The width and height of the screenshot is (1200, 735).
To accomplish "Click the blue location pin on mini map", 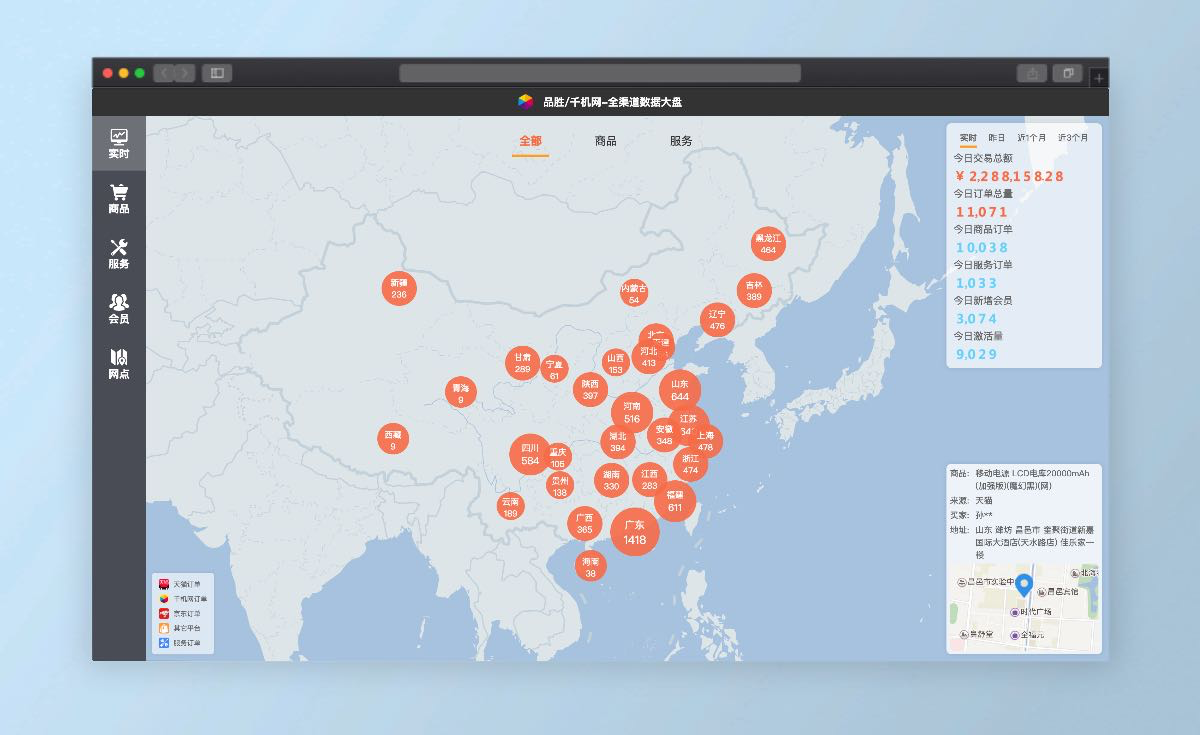I will pos(1024,585).
